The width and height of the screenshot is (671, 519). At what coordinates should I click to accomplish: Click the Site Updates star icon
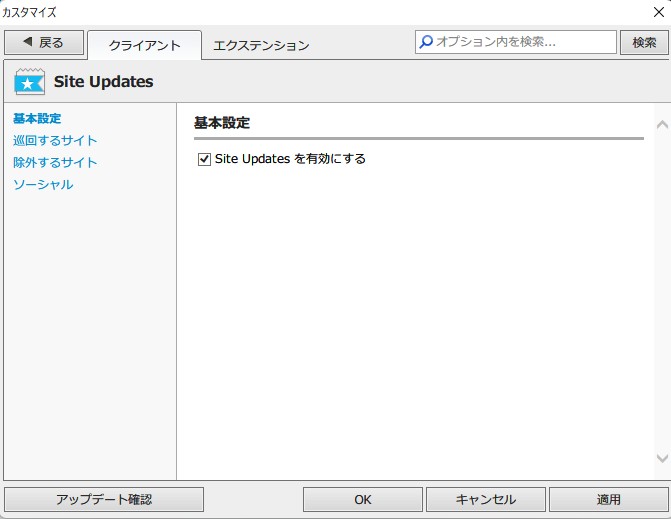coord(29,82)
